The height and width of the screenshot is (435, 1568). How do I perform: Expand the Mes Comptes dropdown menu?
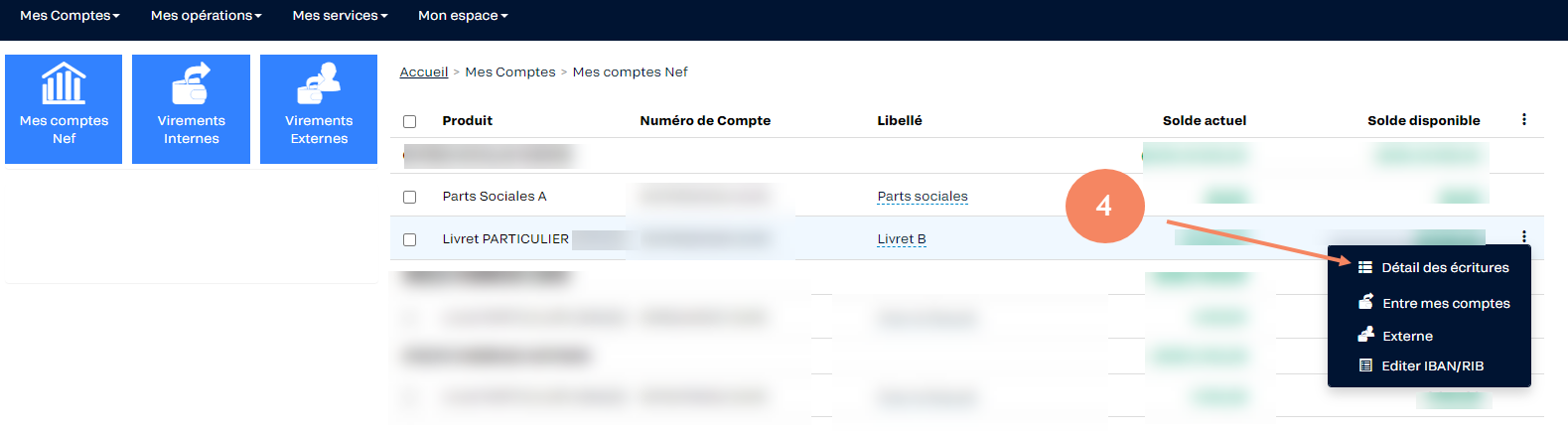pos(70,15)
